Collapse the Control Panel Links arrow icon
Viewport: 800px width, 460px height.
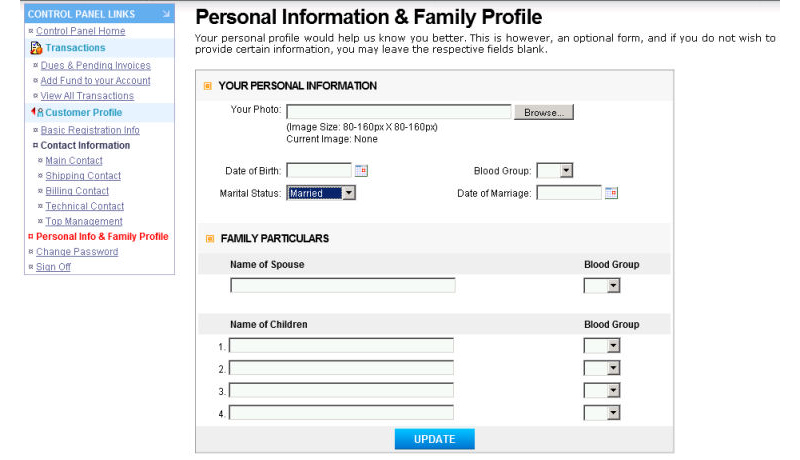pyautogui.click(x=166, y=14)
